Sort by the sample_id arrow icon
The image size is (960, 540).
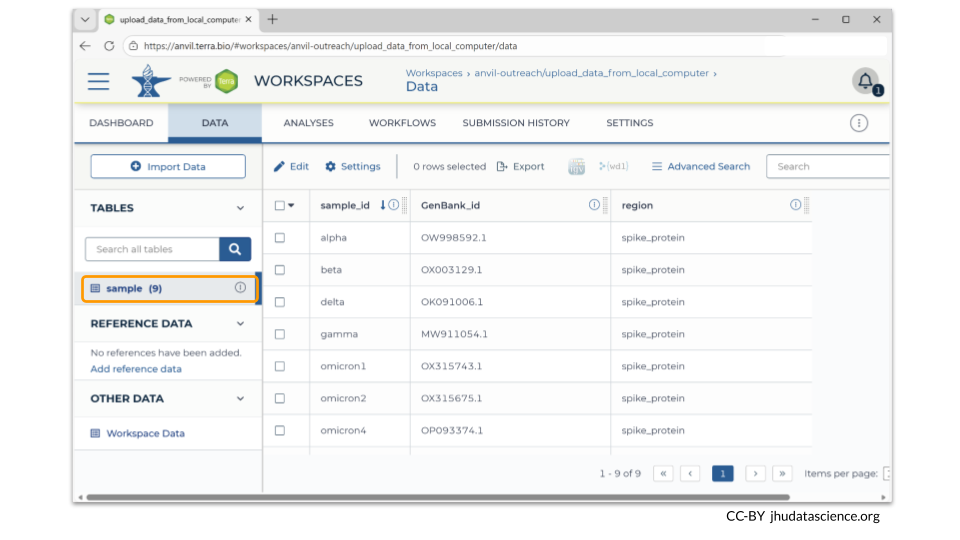click(x=383, y=205)
